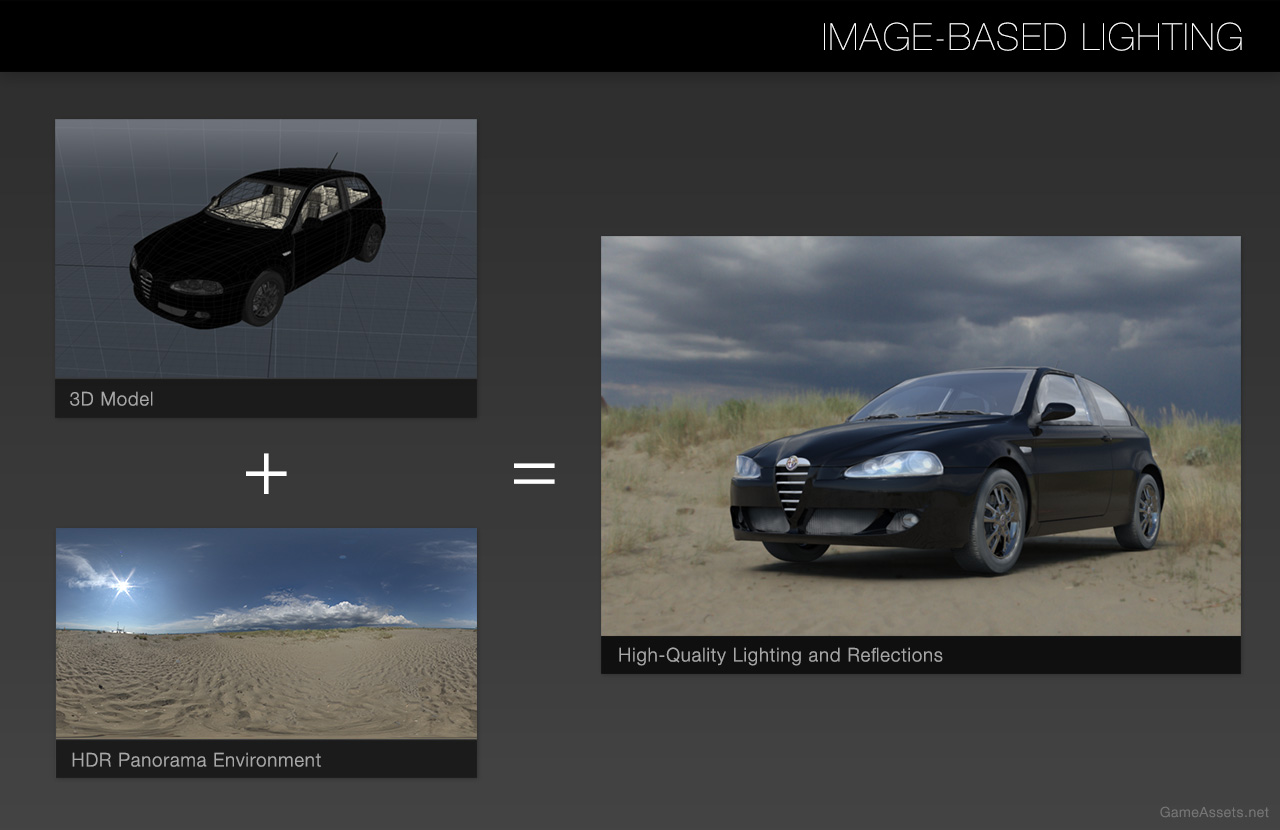The width and height of the screenshot is (1280, 830).
Task: Click the "HDR Panorama Environment" caption
Action: [x=196, y=760]
